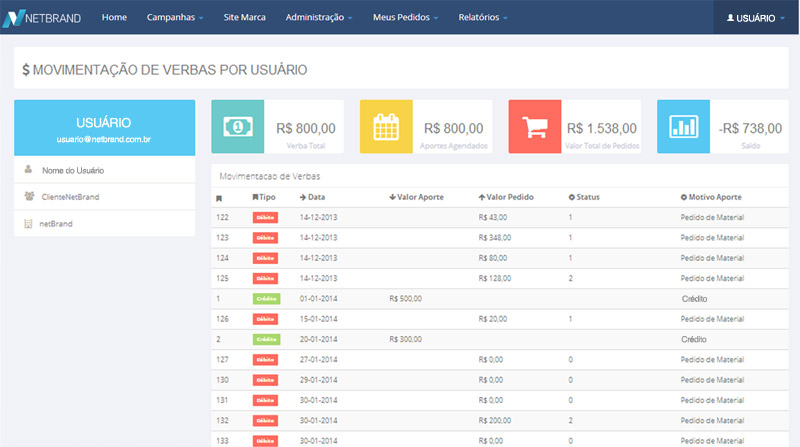
Task: Click the user profile icon in navbar
Action: coord(730,18)
